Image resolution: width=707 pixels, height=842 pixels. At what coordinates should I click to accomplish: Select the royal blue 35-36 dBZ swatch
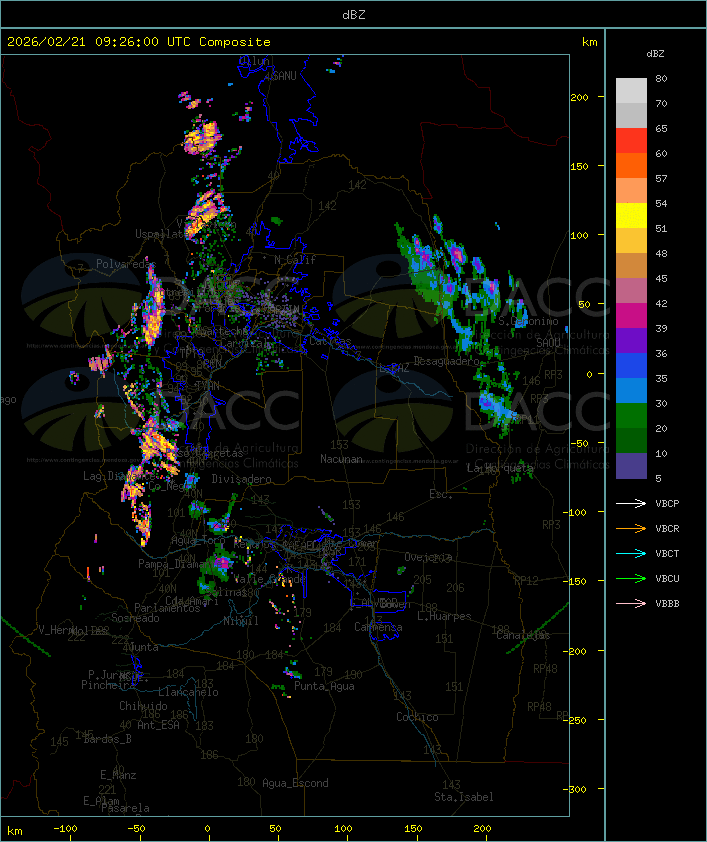click(631, 365)
